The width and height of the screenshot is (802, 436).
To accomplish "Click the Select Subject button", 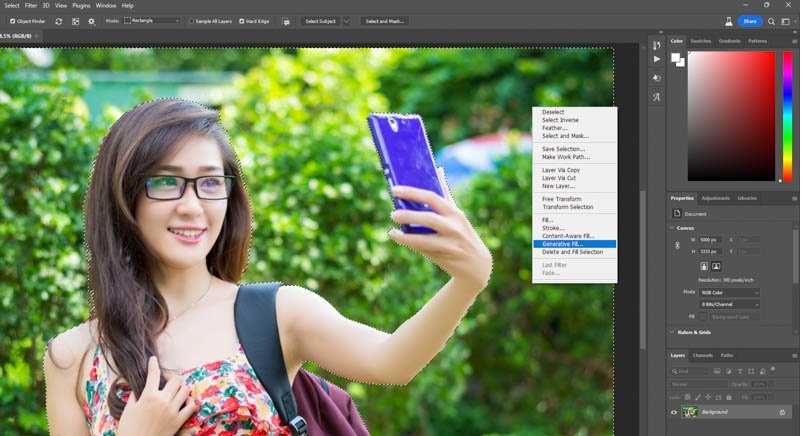I will click(320, 21).
